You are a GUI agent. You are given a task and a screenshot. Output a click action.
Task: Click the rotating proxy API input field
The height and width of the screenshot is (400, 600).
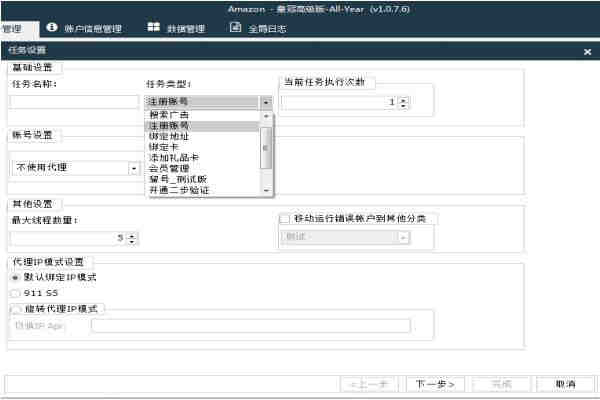pos(251,326)
